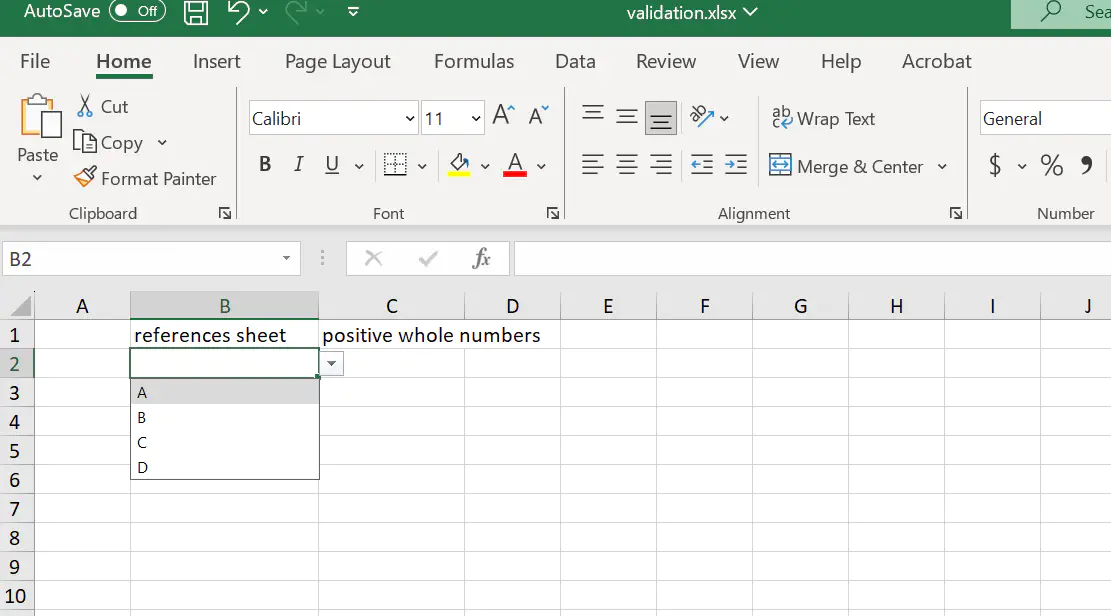
Task: Switch to the Formulas tab
Action: click(x=474, y=61)
